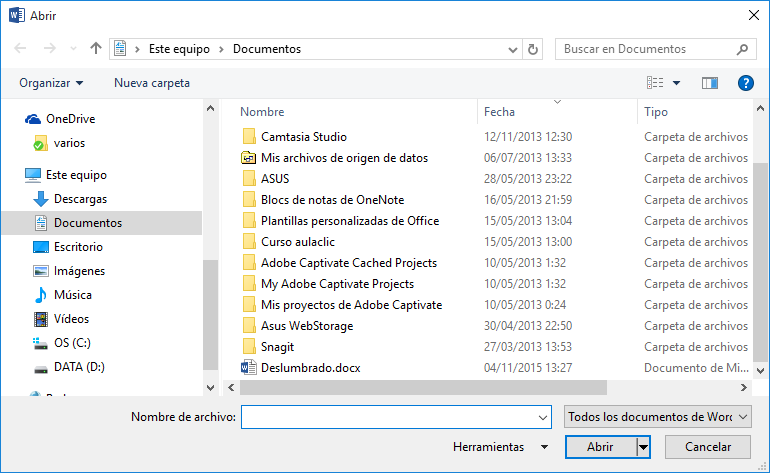Select the Snagit folder
770x473 pixels.
277,347
